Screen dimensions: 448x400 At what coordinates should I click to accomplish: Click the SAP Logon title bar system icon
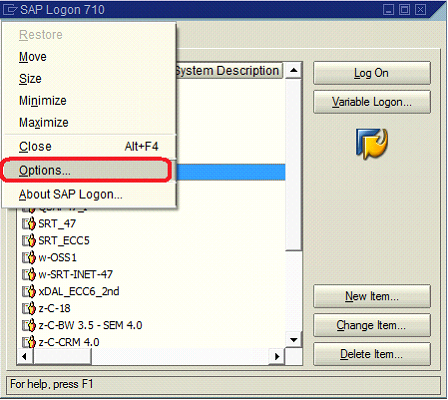(9, 10)
